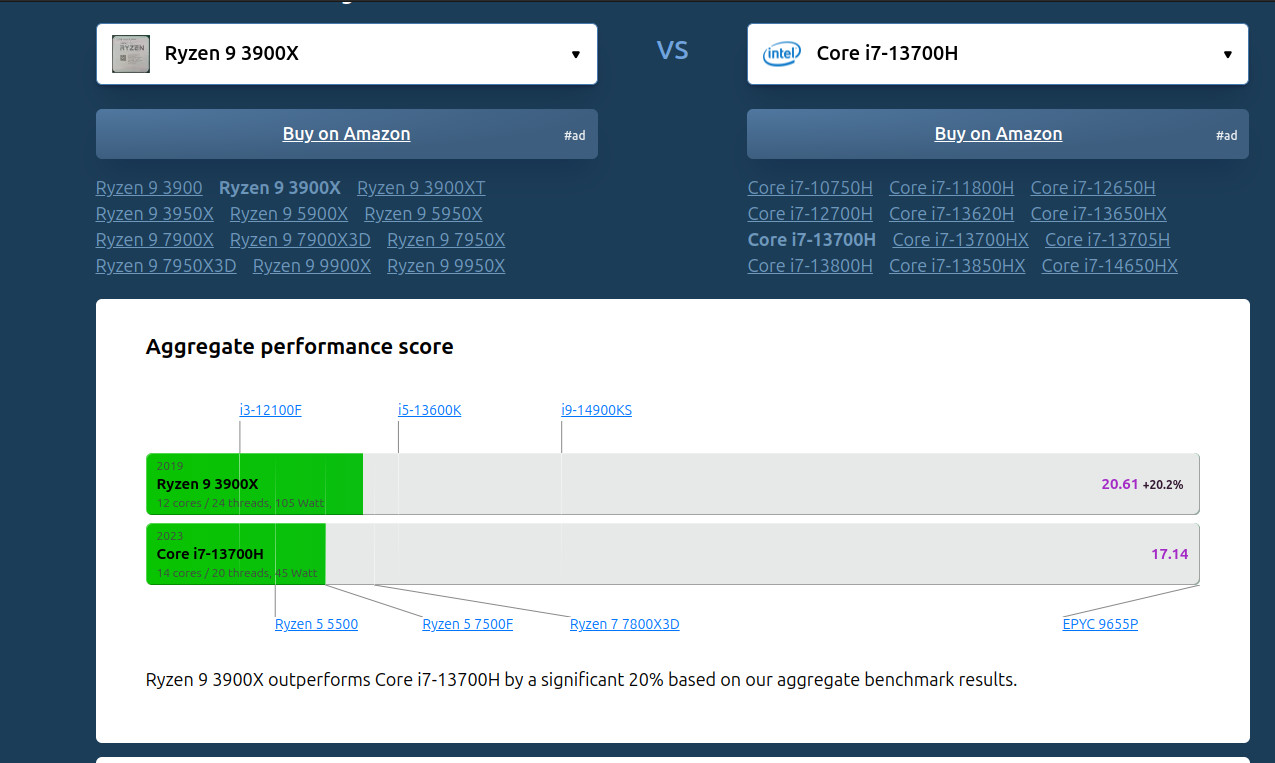The width and height of the screenshot is (1275, 763).
Task: Open the Ryzen 9 3900 link
Action: coord(149,188)
